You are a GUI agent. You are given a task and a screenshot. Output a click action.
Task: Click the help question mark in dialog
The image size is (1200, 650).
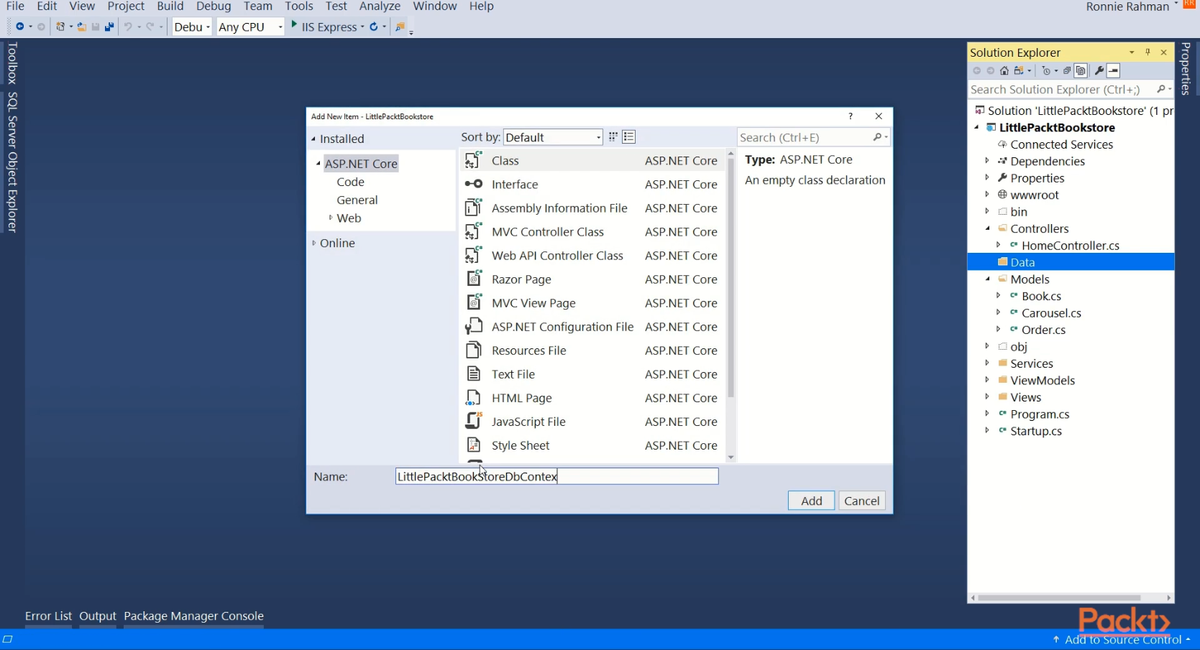851,116
